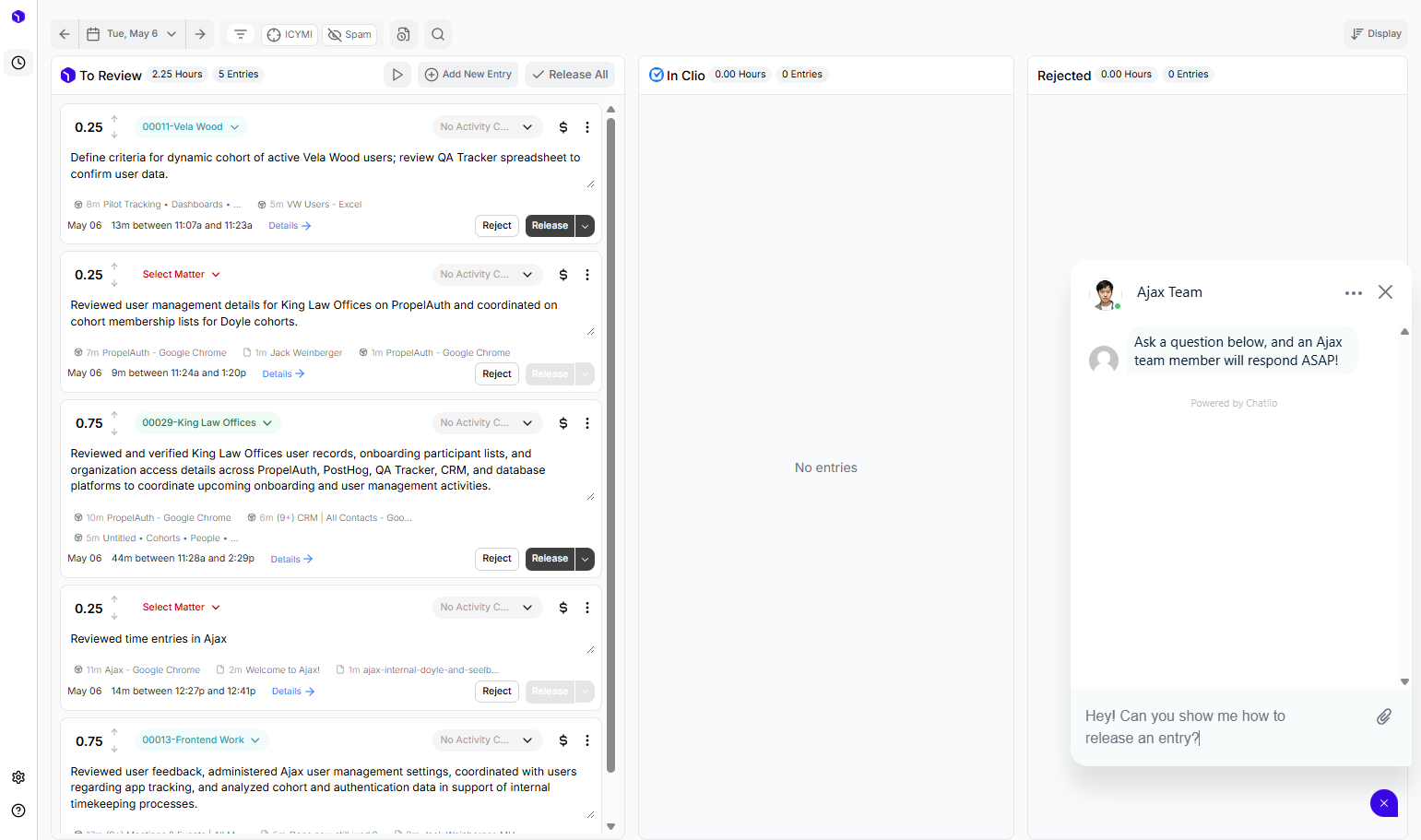The height and width of the screenshot is (840, 1421).
Task: Reject the Reviewed time entries in Ajax card
Action: coord(497,692)
